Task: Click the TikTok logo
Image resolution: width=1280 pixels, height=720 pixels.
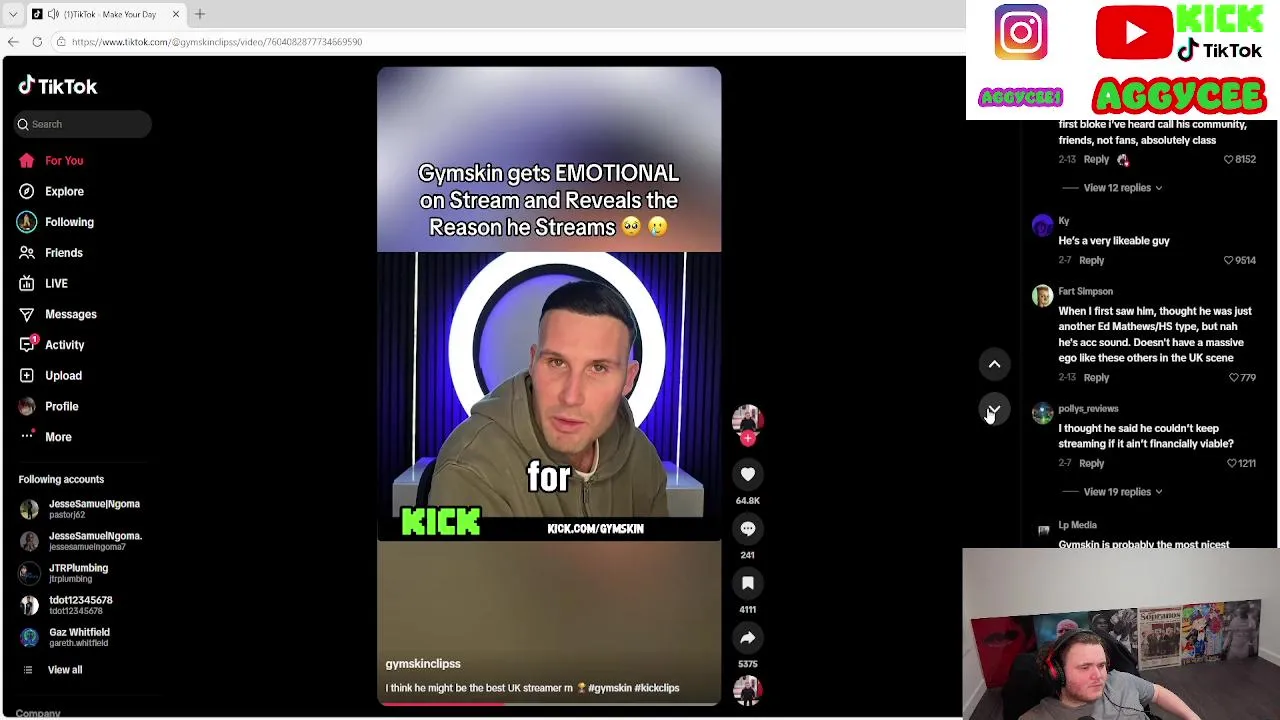Action: pyautogui.click(x=57, y=87)
